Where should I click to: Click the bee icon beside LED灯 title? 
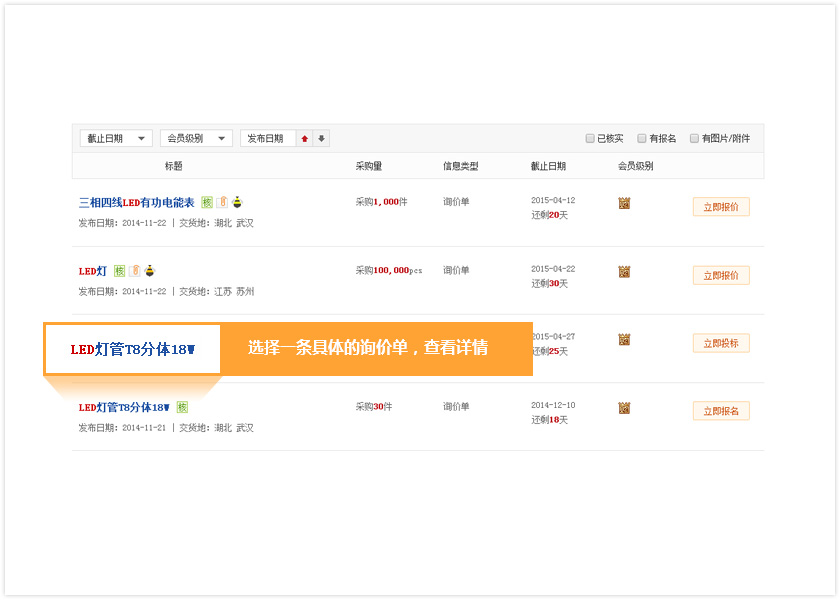150,271
